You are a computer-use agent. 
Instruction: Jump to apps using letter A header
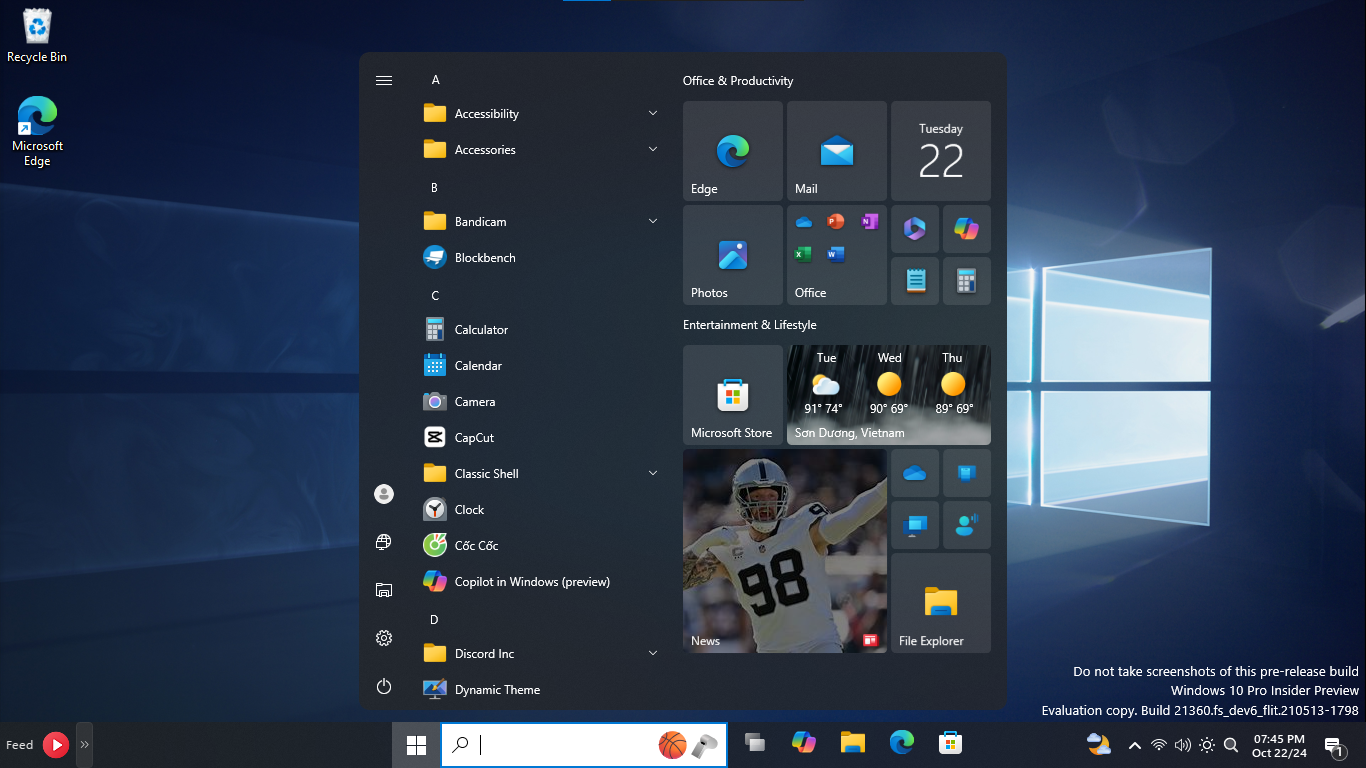click(435, 79)
